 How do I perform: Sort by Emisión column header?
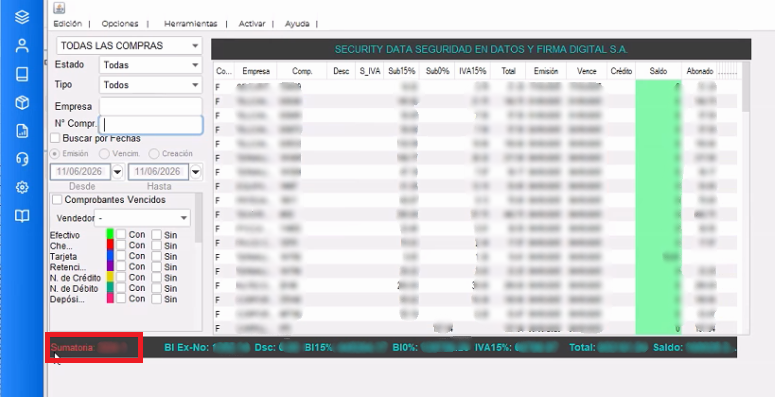(x=546, y=71)
